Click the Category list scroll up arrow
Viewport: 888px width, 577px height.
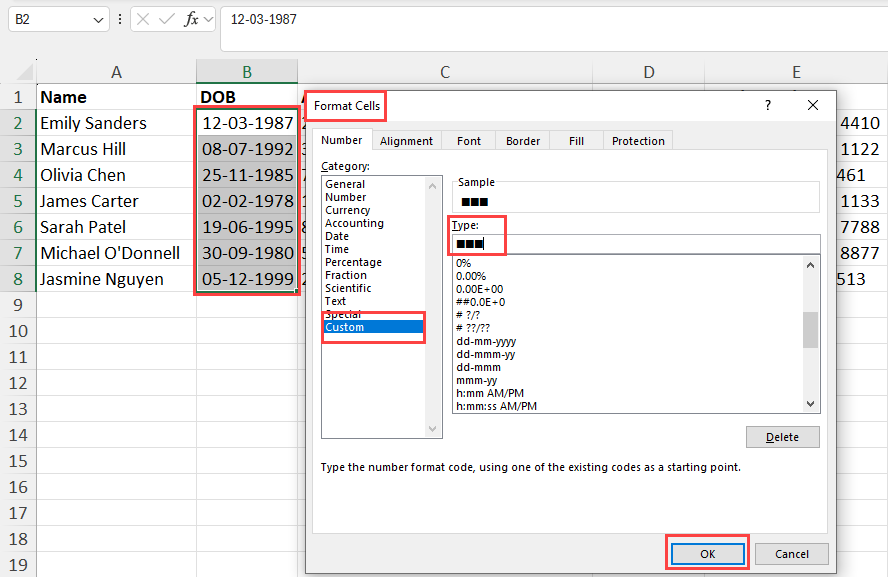[432, 186]
